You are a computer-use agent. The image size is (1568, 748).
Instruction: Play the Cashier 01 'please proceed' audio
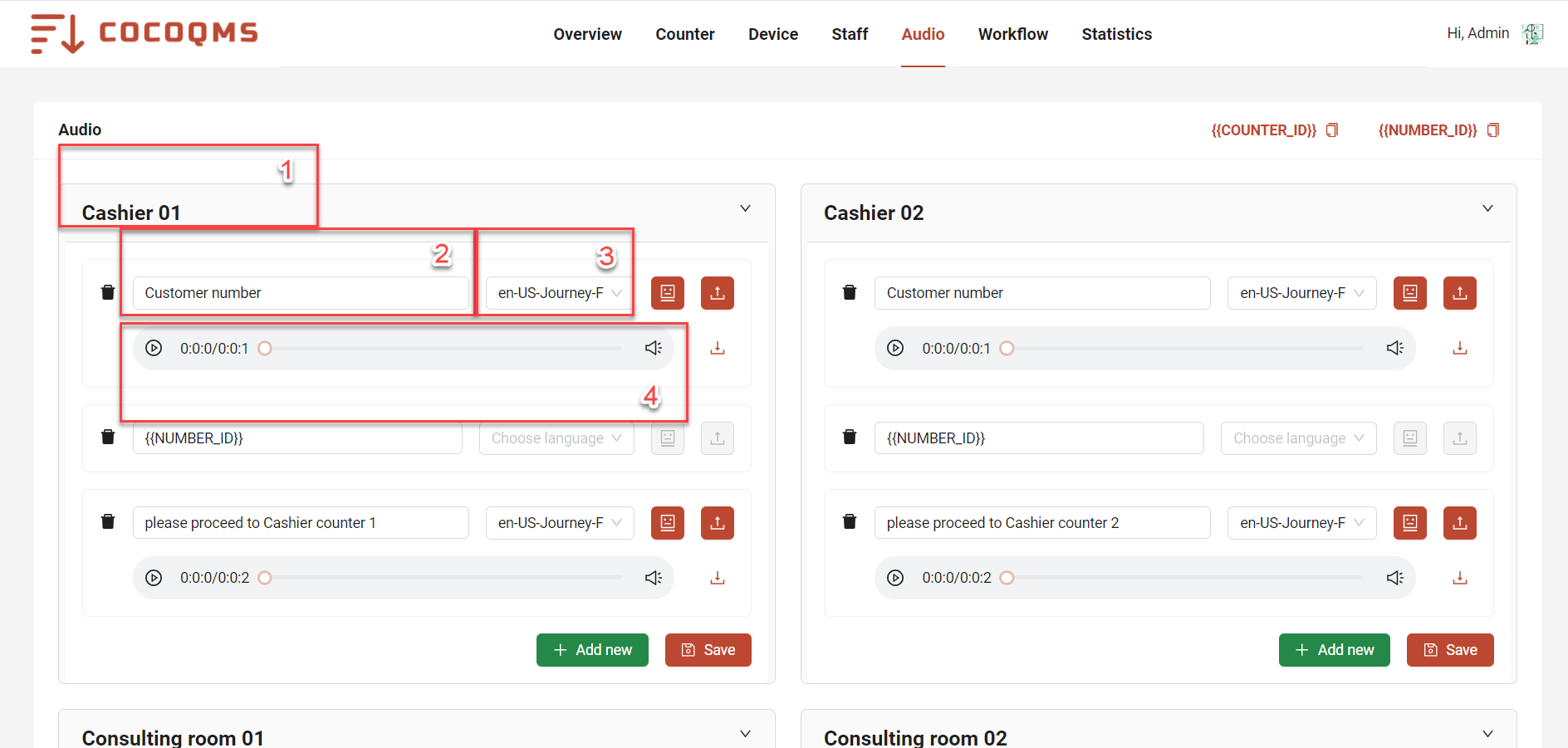[x=154, y=578]
